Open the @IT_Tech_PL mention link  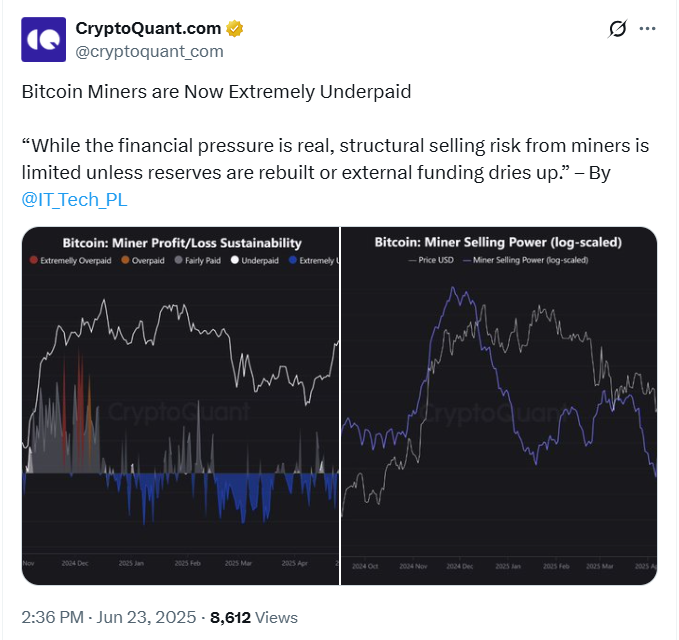click(x=74, y=198)
